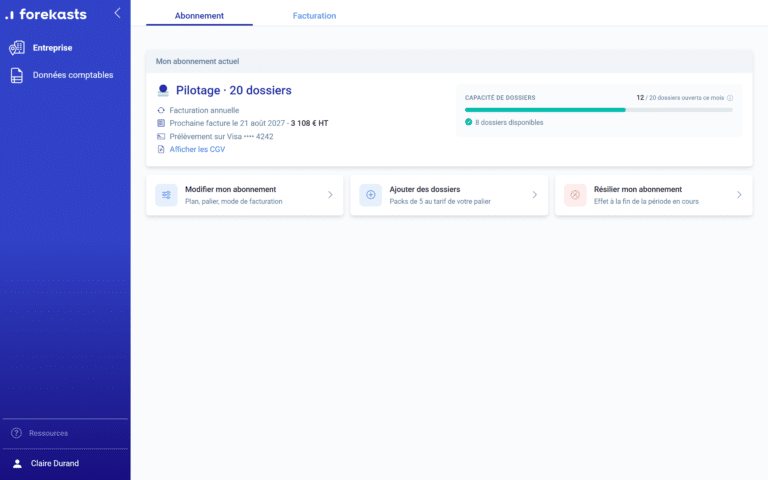This screenshot has width=768, height=480.
Task: Click Effet à la fin de la période subtitle
Action: pyautogui.click(x=646, y=201)
